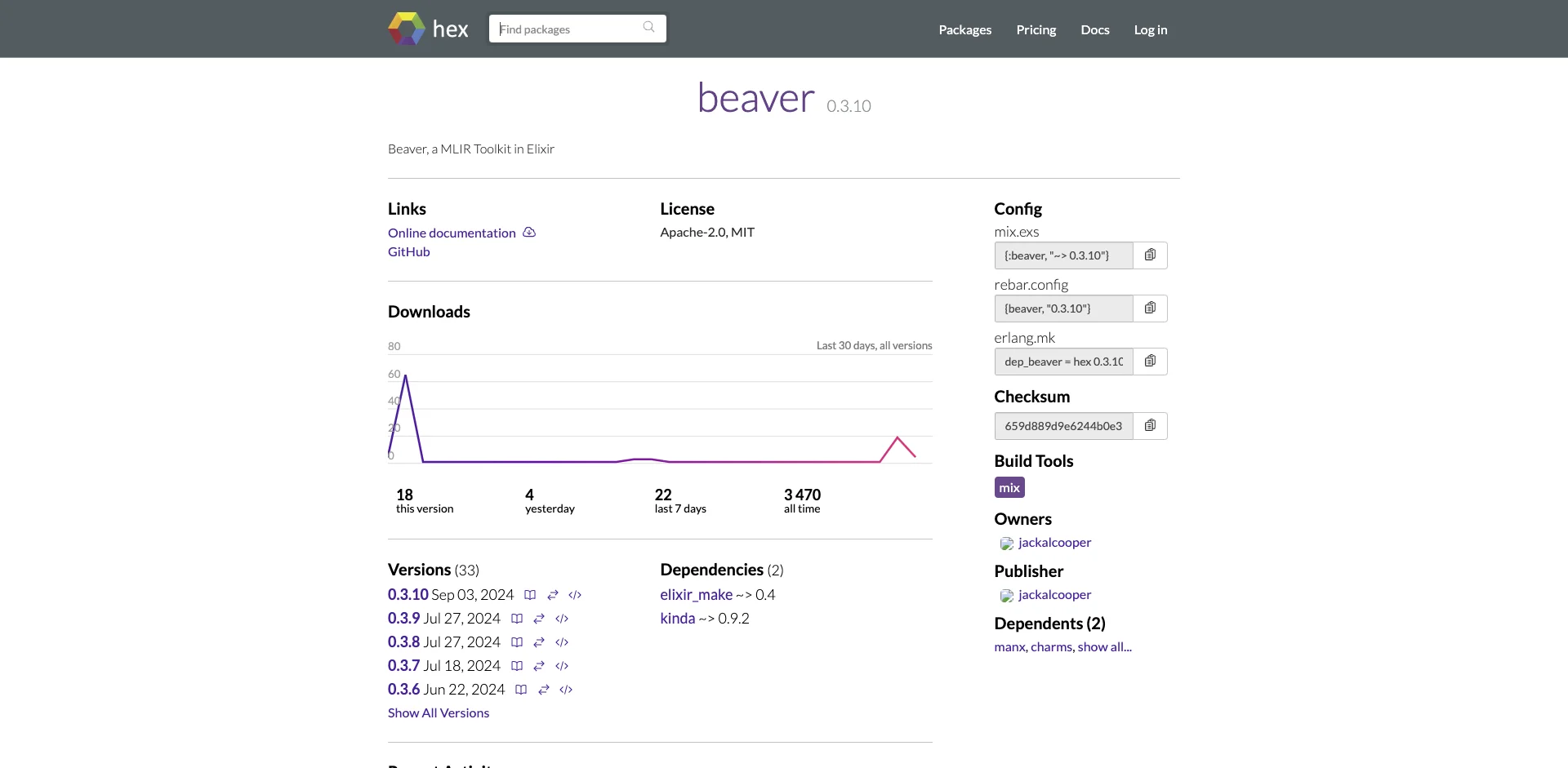Image resolution: width=1568 pixels, height=768 pixels.
Task: Open diff icon for version 0.3.8
Action: coord(539,642)
